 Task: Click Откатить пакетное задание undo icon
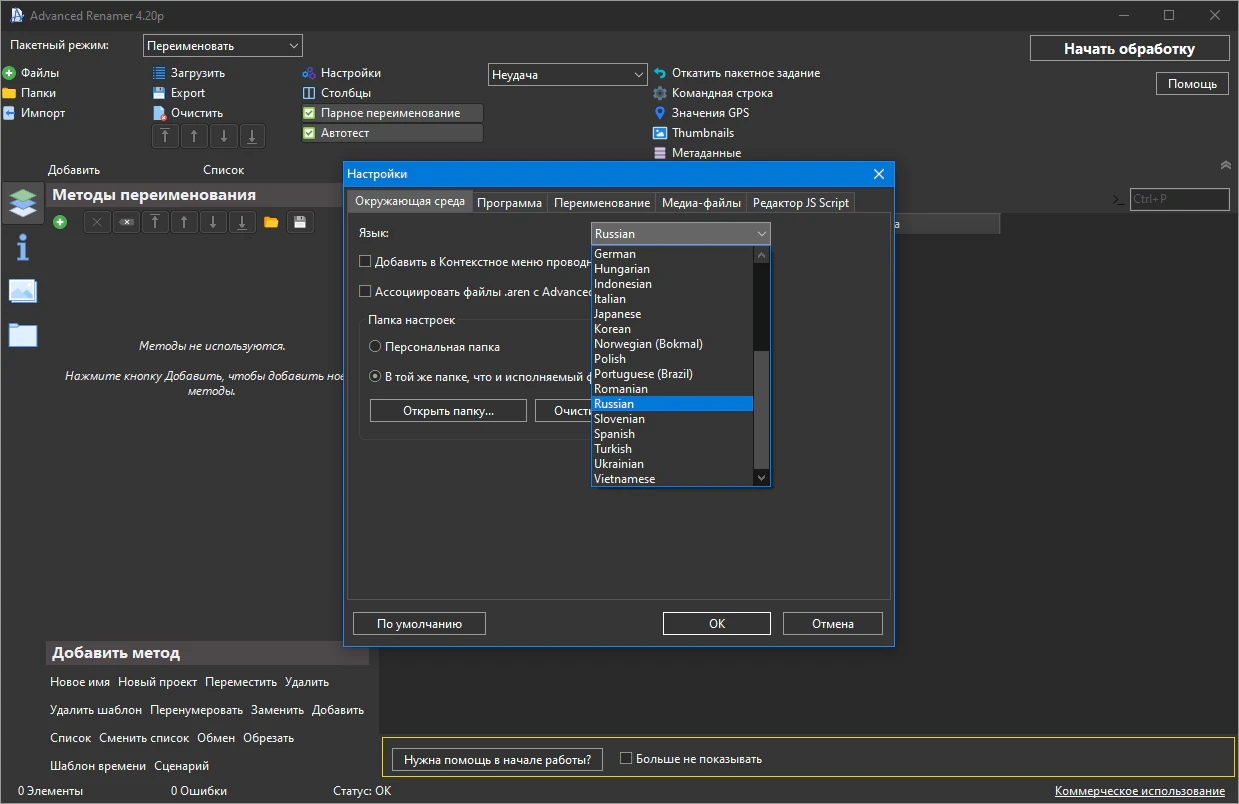click(660, 73)
